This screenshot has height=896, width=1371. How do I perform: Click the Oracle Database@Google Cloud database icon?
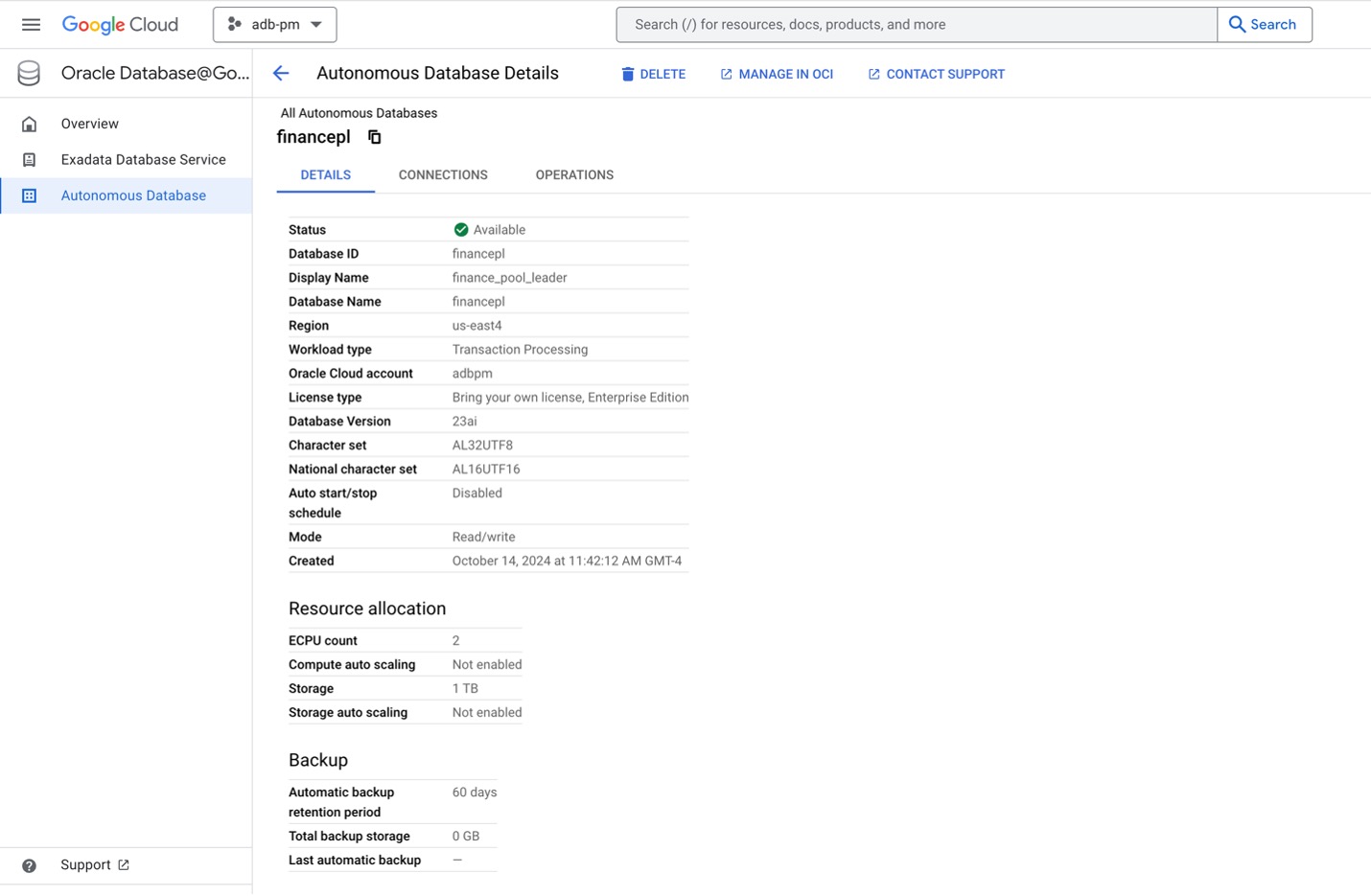click(28, 72)
